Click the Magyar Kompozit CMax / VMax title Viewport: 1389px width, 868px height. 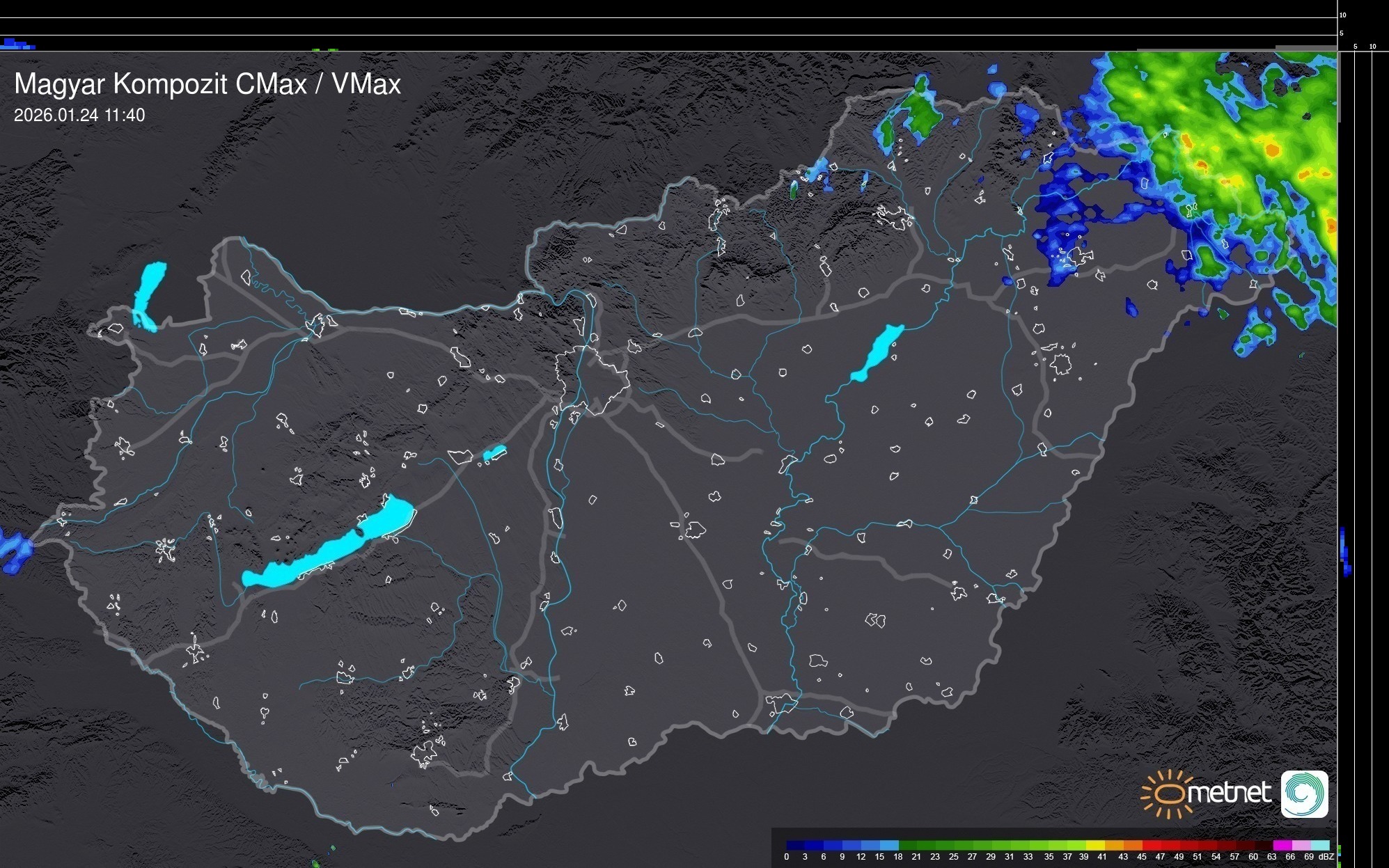tap(207, 84)
